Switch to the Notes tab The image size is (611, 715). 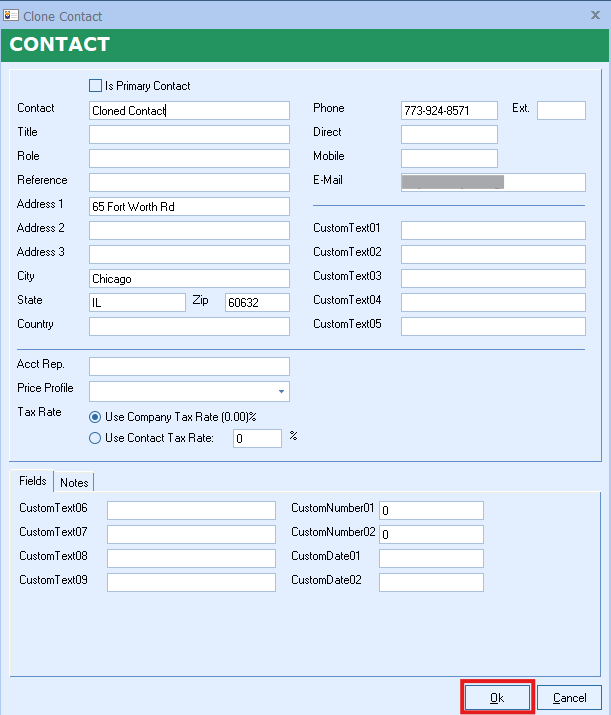point(74,482)
